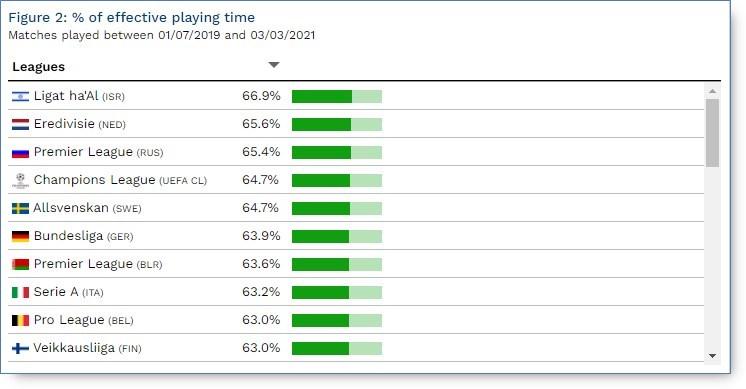Click the Ligat ha'Al 66.9% progress bar

coord(337,97)
